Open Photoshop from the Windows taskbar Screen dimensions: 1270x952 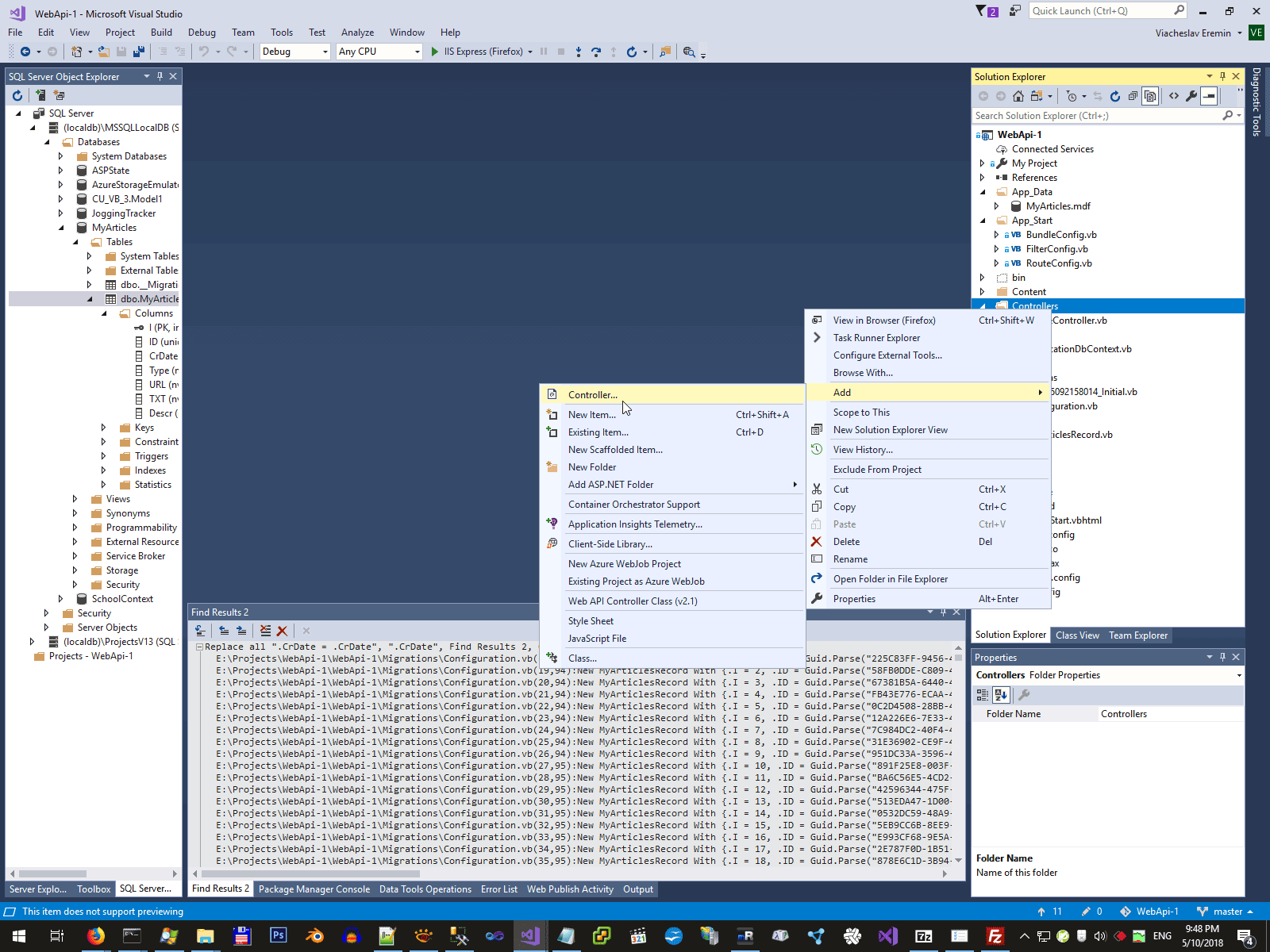pyautogui.click(x=279, y=936)
